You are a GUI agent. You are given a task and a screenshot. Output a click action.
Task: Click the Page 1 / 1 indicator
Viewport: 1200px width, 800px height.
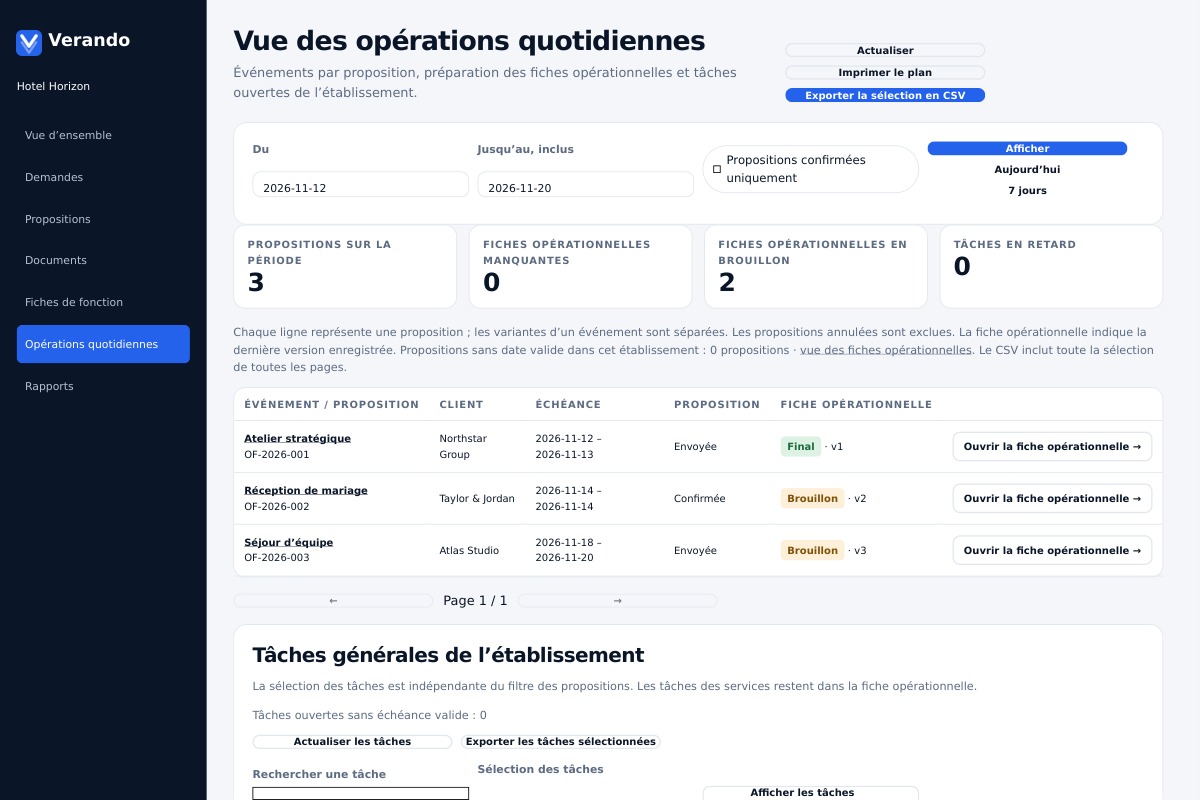pyautogui.click(x=475, y=601)
